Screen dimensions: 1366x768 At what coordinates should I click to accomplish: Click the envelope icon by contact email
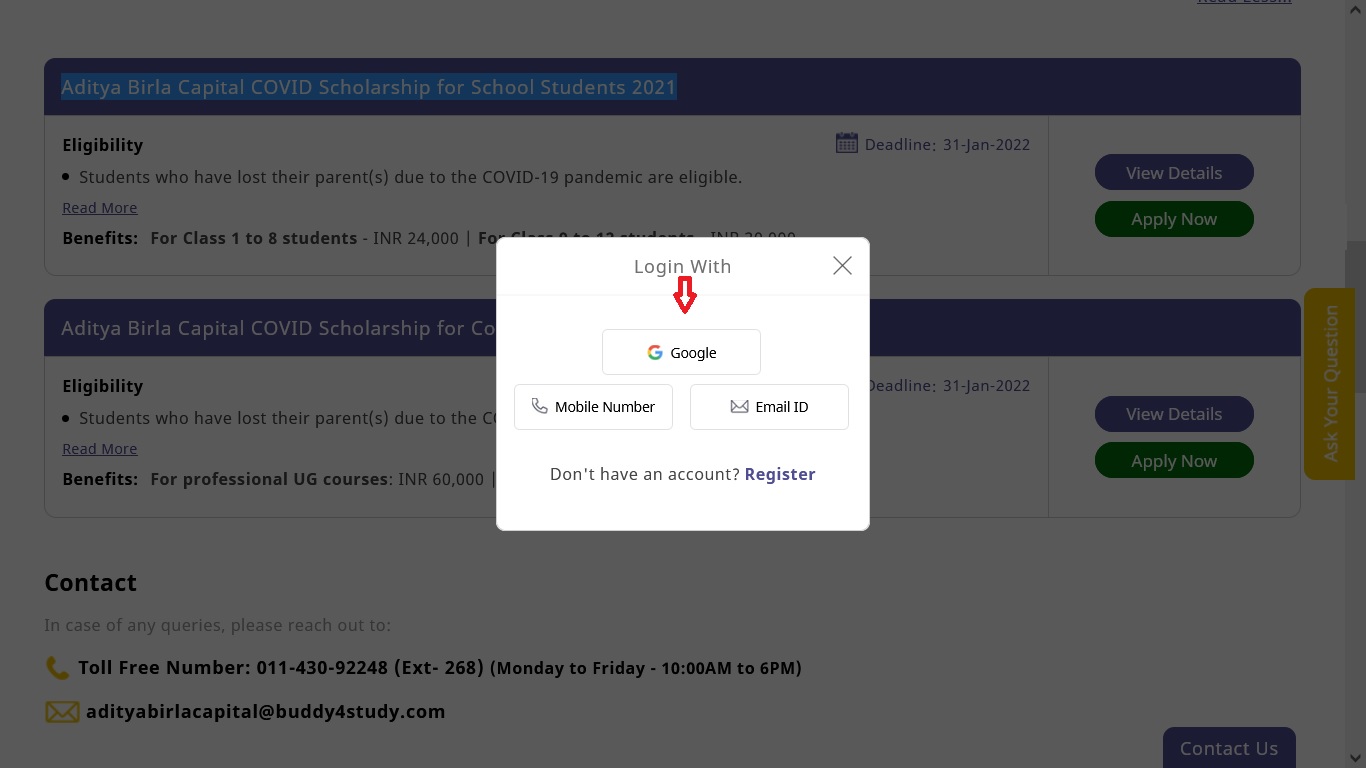(62, 712)
